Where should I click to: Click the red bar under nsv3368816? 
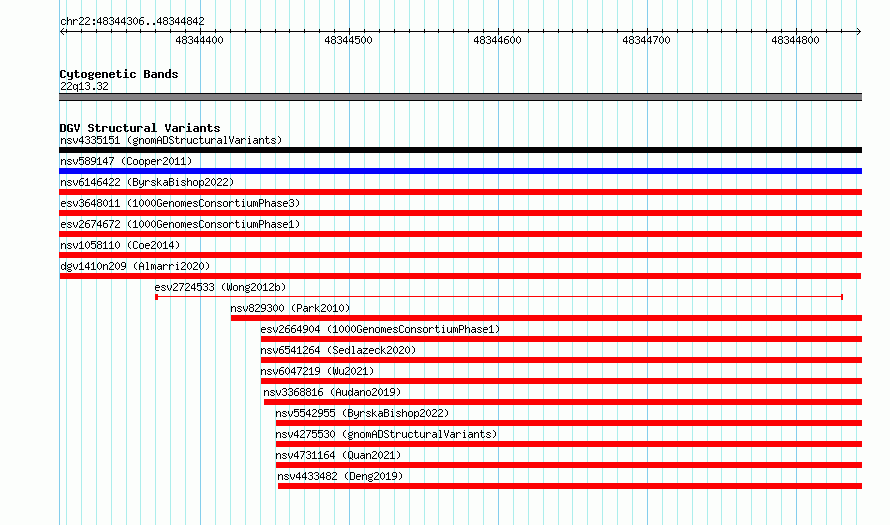pos(563,402)
